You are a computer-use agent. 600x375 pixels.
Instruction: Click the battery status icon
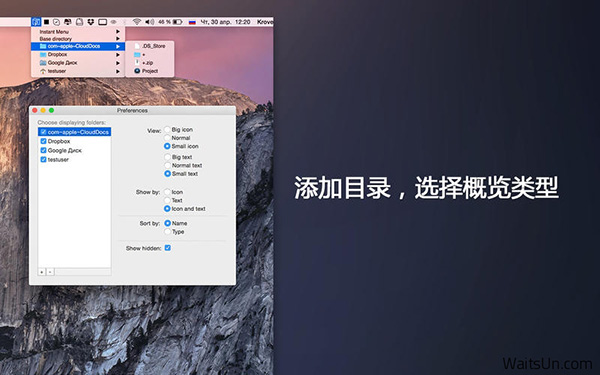[x=178, y=22]
